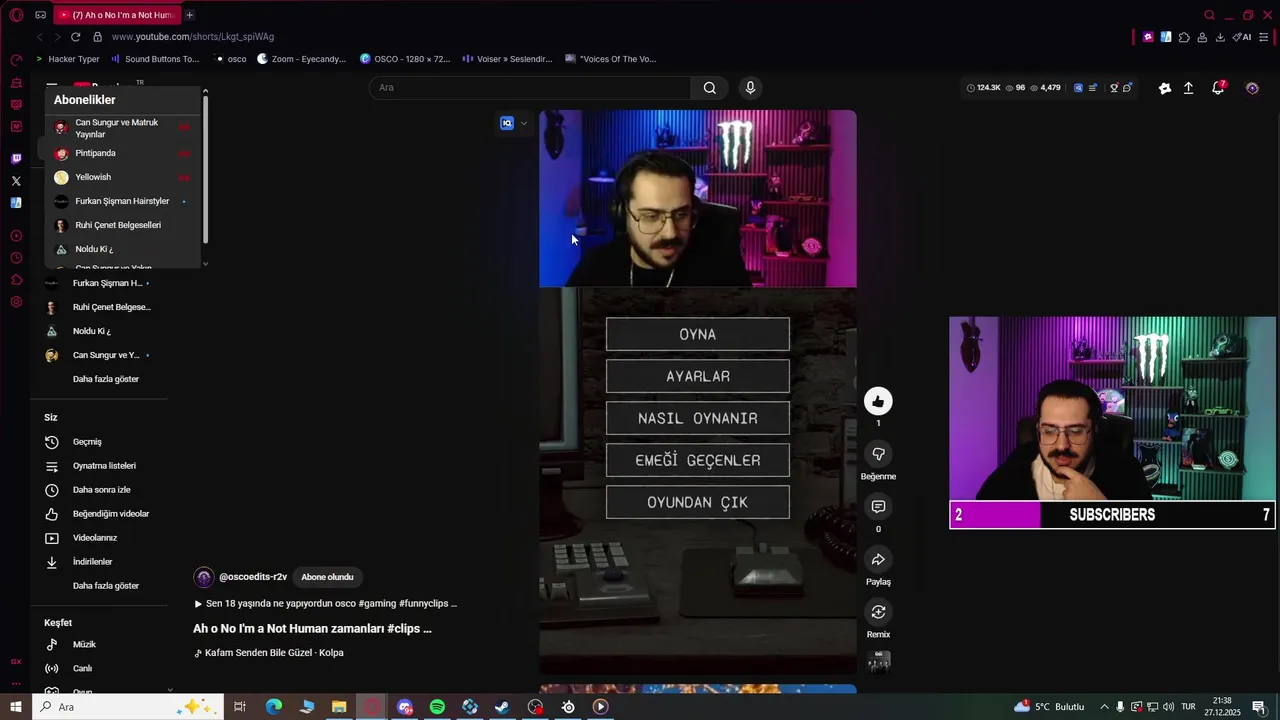Toggle microphone icon in system tray
The height and width of the screenshot is (720, 1280).
click(1120, 707)
